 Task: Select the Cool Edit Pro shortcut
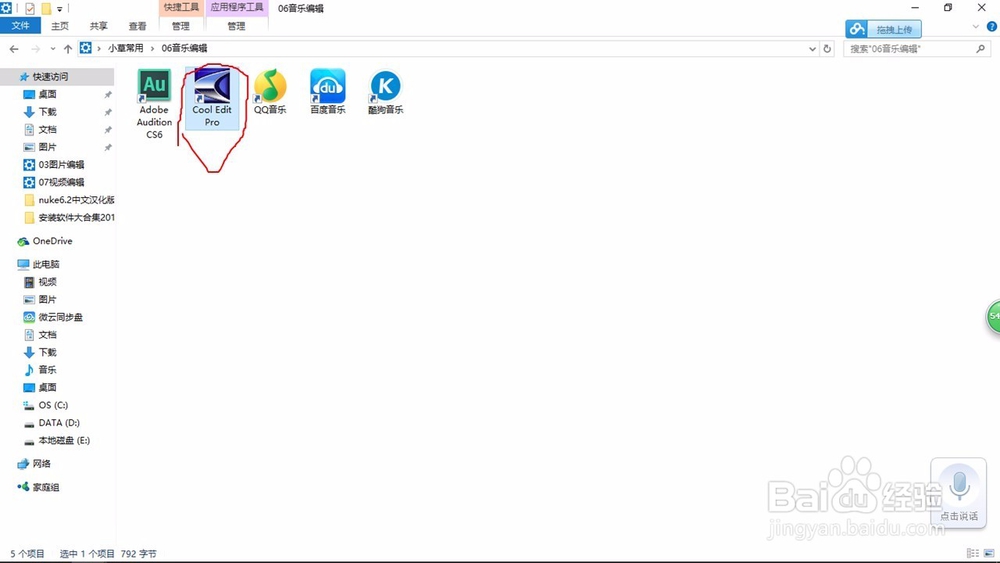[212, 98]
